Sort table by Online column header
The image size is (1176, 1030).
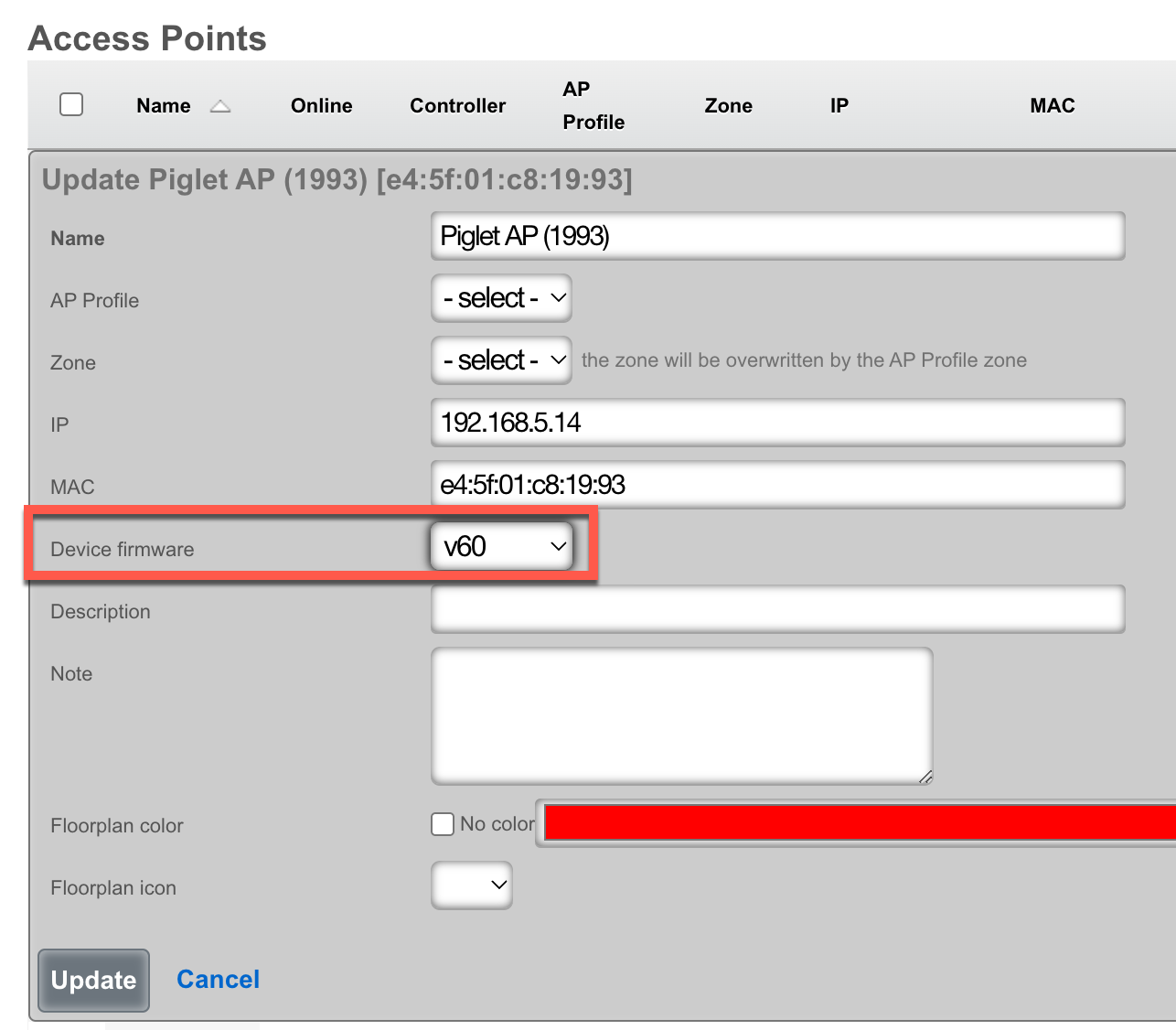(321, 106)
